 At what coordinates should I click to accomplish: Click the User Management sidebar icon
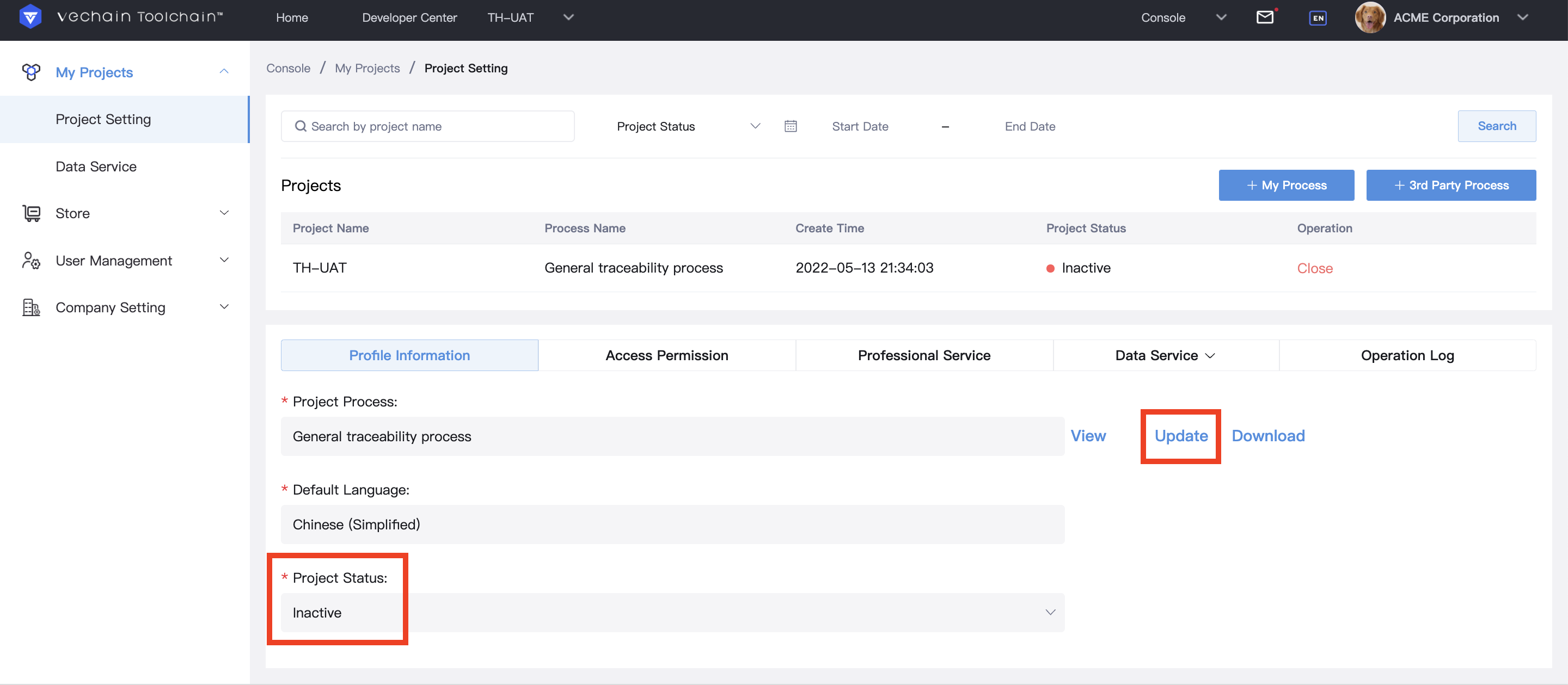(x=31, y=261)
